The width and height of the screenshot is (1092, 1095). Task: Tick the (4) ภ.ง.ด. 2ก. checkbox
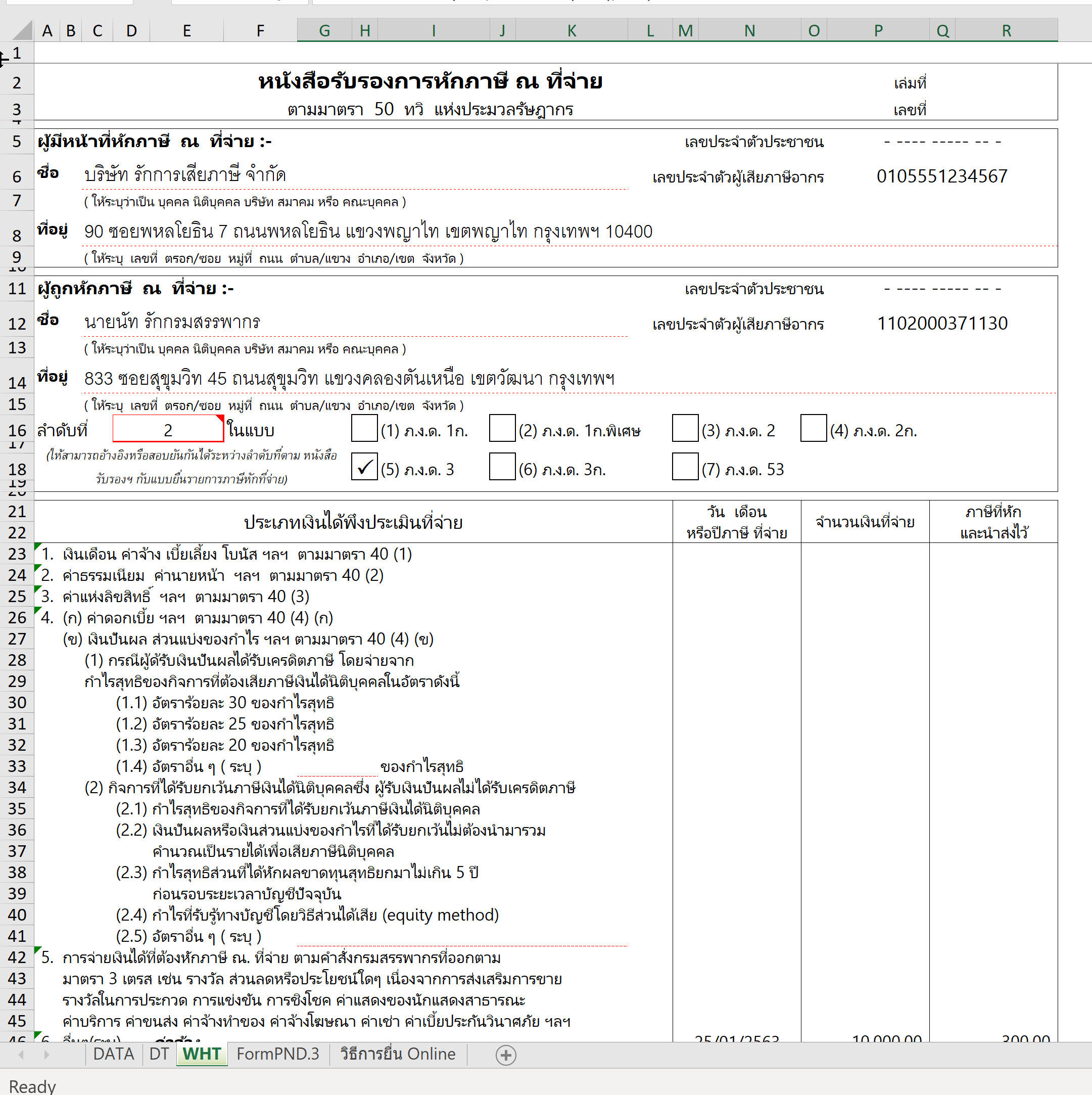pyautogui.click(x=814, y=428)
